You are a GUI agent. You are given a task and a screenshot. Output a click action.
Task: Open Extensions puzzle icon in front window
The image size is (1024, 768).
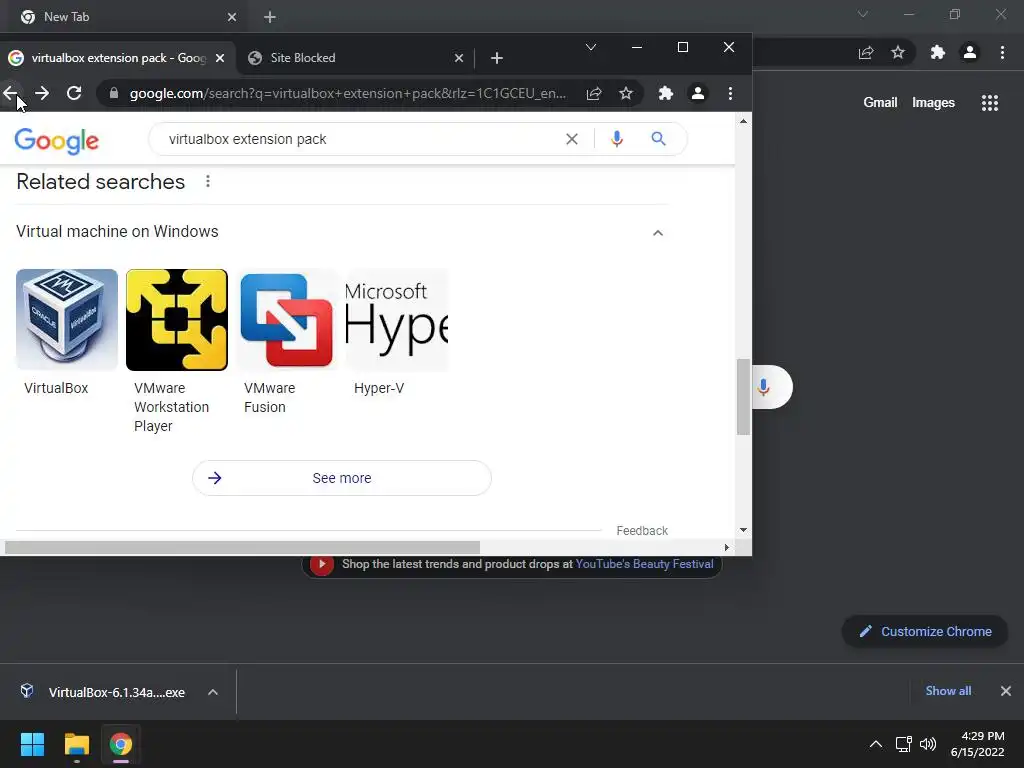click(665, 93)
